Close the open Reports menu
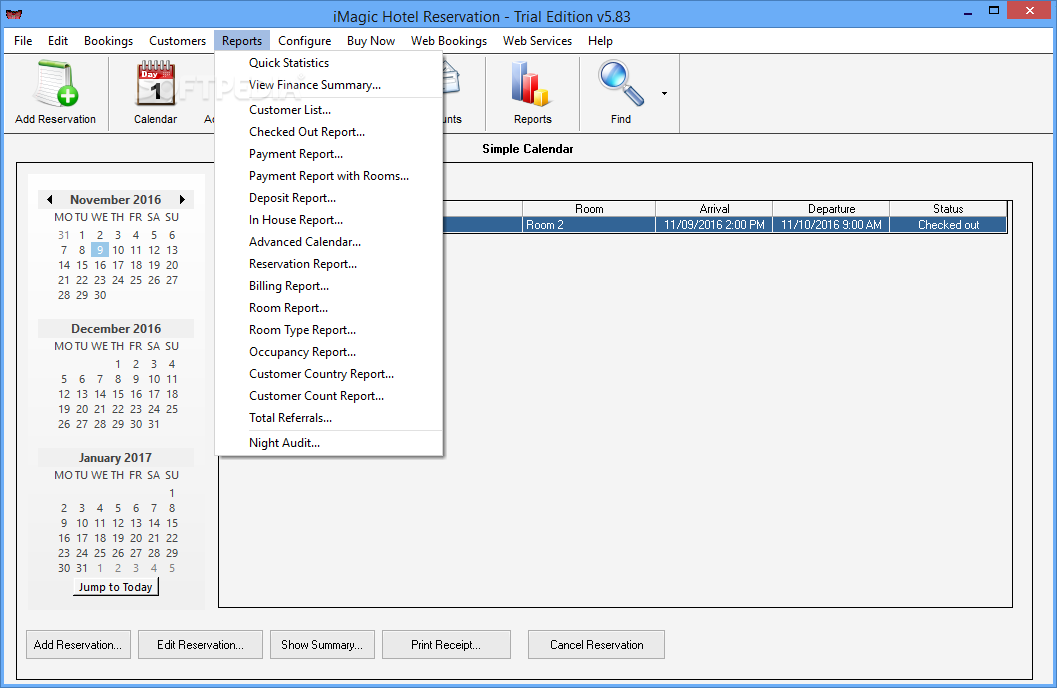The image size is (1057, 688). point(242,41)
